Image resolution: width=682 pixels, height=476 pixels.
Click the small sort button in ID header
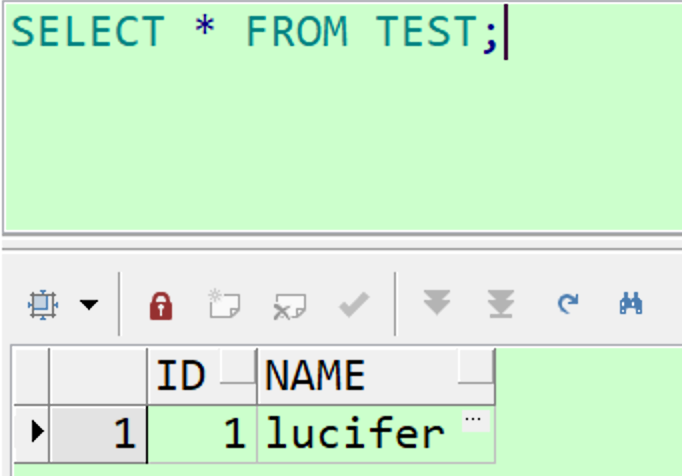click(x=237, y=366)
